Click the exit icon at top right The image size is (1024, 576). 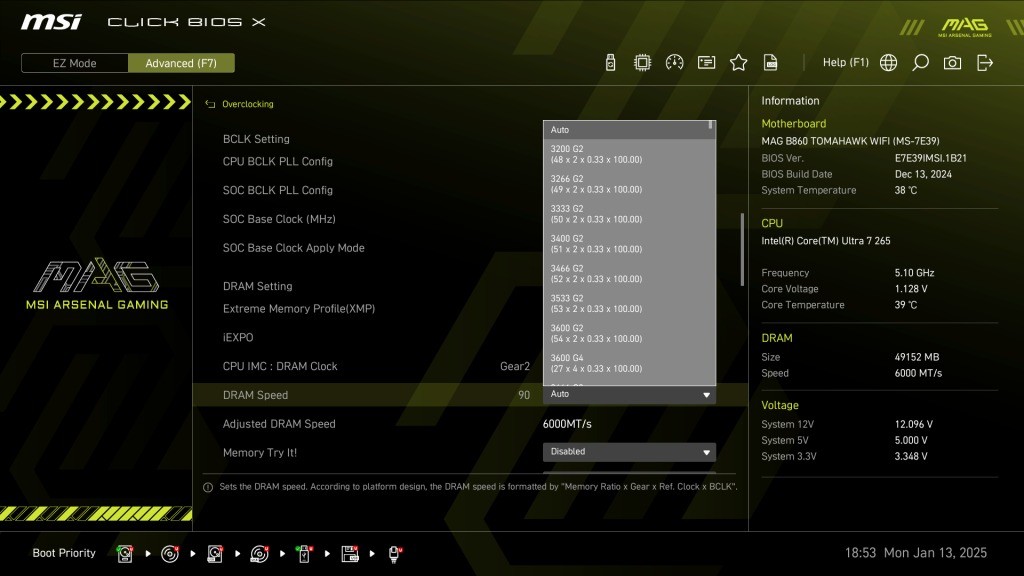click(x=985, y=63)
